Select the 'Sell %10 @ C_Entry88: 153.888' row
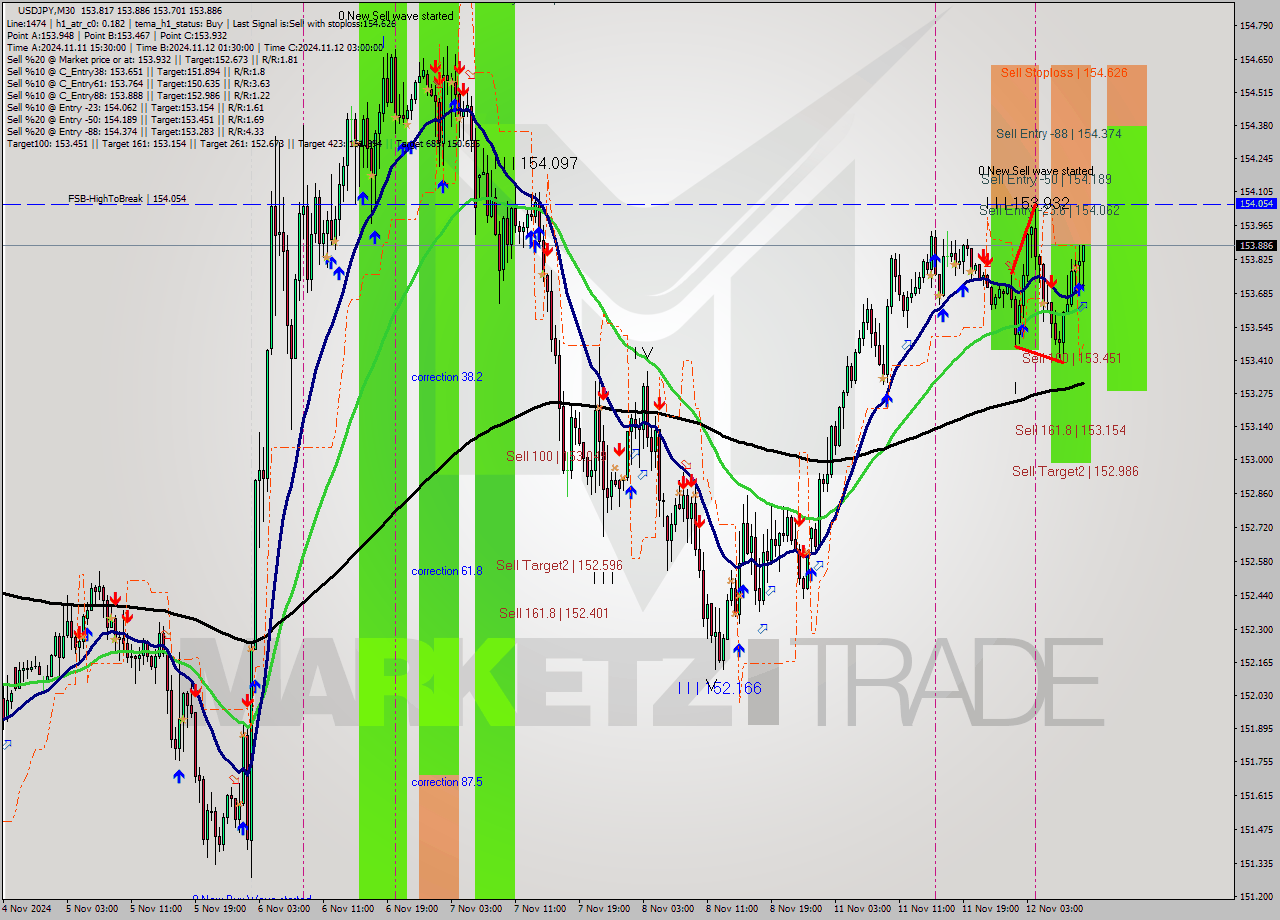 (138, 95)
